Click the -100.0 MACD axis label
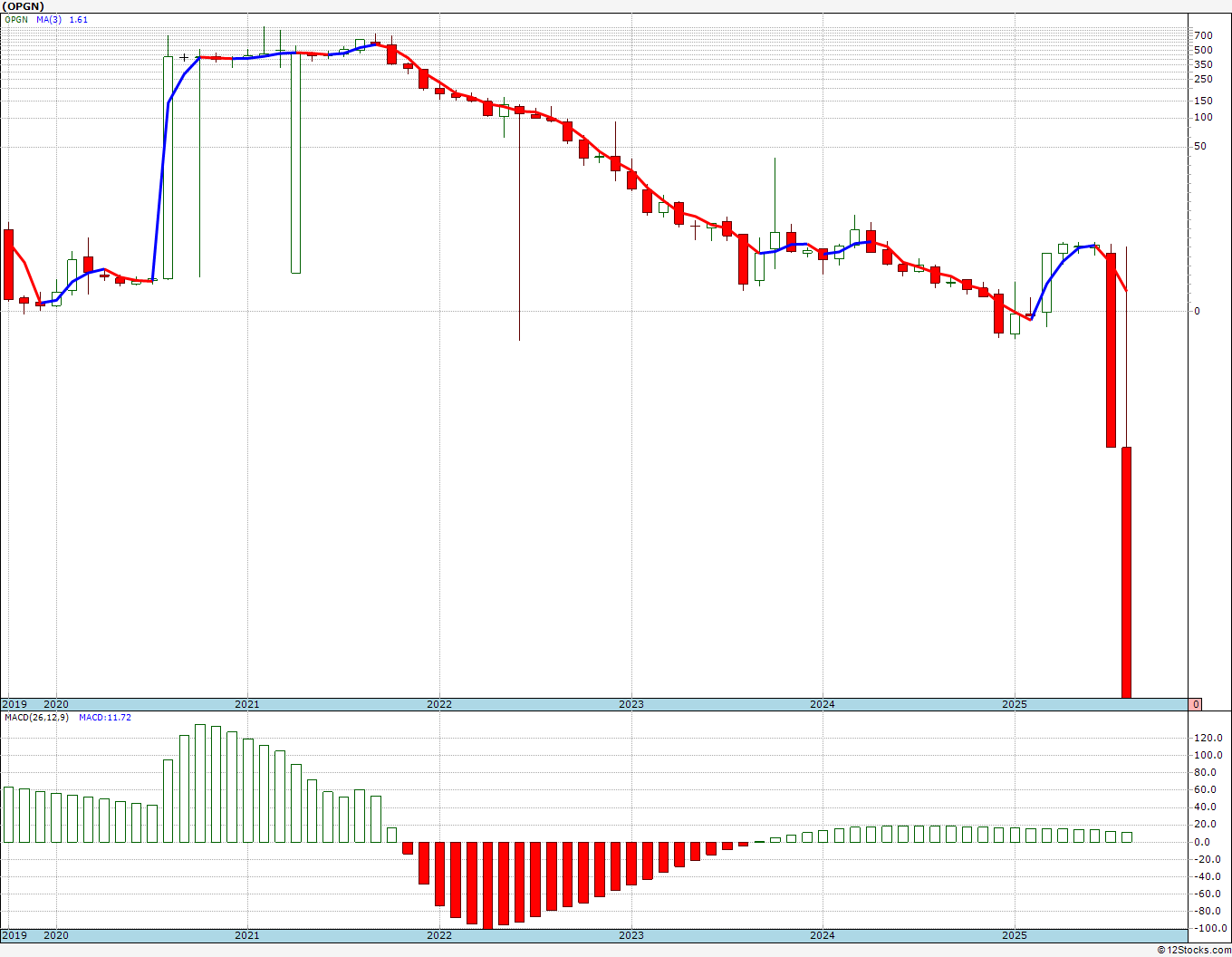Screen dimensions: 1232x957 1208,928
